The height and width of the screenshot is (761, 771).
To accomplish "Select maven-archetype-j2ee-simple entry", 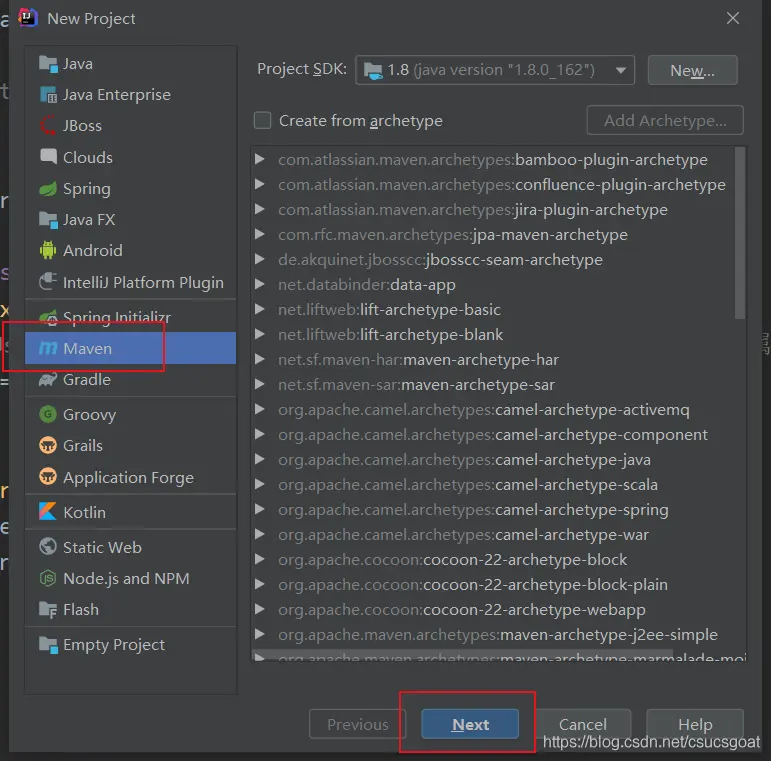I will click(x=498, y=635).
